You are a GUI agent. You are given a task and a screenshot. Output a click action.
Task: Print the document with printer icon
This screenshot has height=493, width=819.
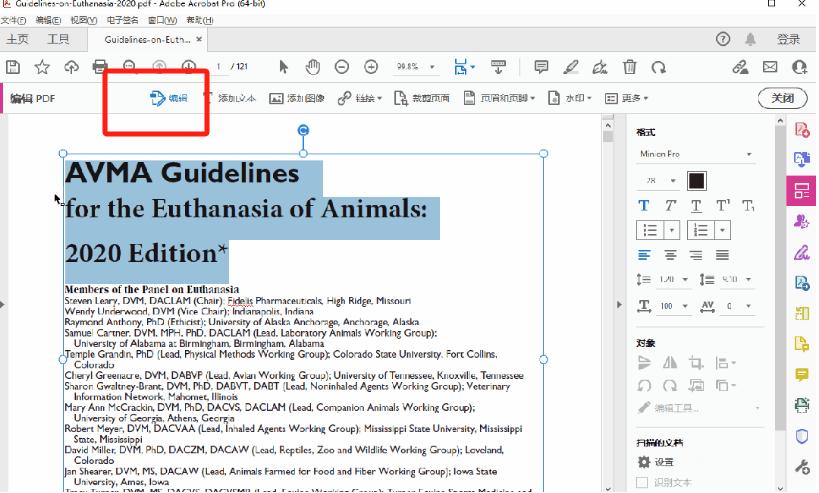[x=100, y=67]
